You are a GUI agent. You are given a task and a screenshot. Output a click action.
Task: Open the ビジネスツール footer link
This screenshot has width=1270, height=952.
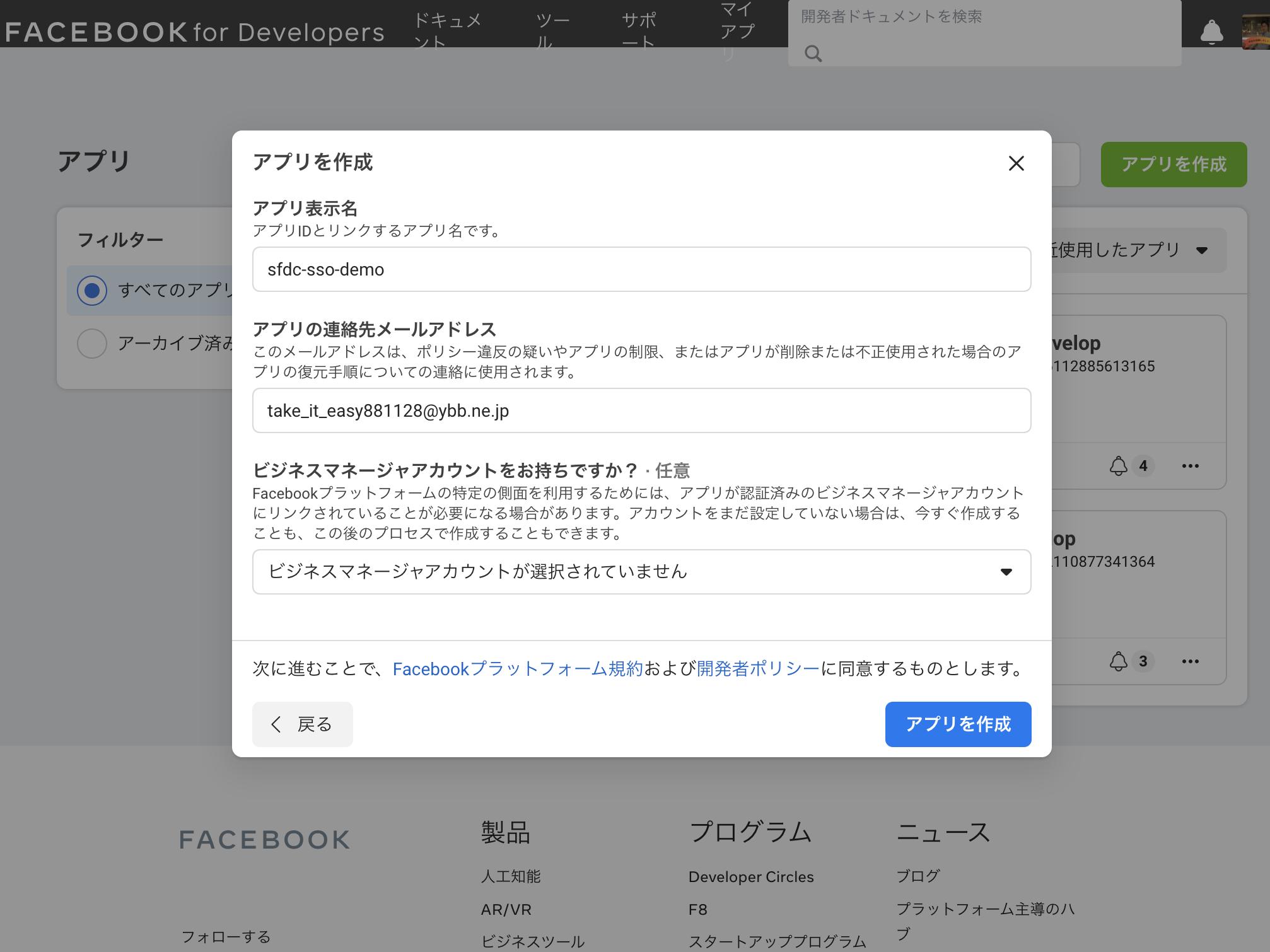coord(533,941)
